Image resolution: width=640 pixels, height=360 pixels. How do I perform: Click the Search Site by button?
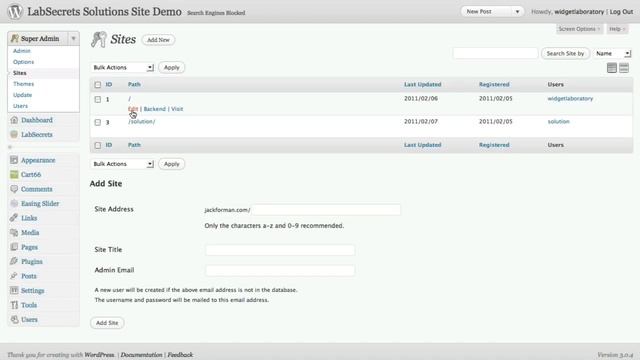click(565, 53)
